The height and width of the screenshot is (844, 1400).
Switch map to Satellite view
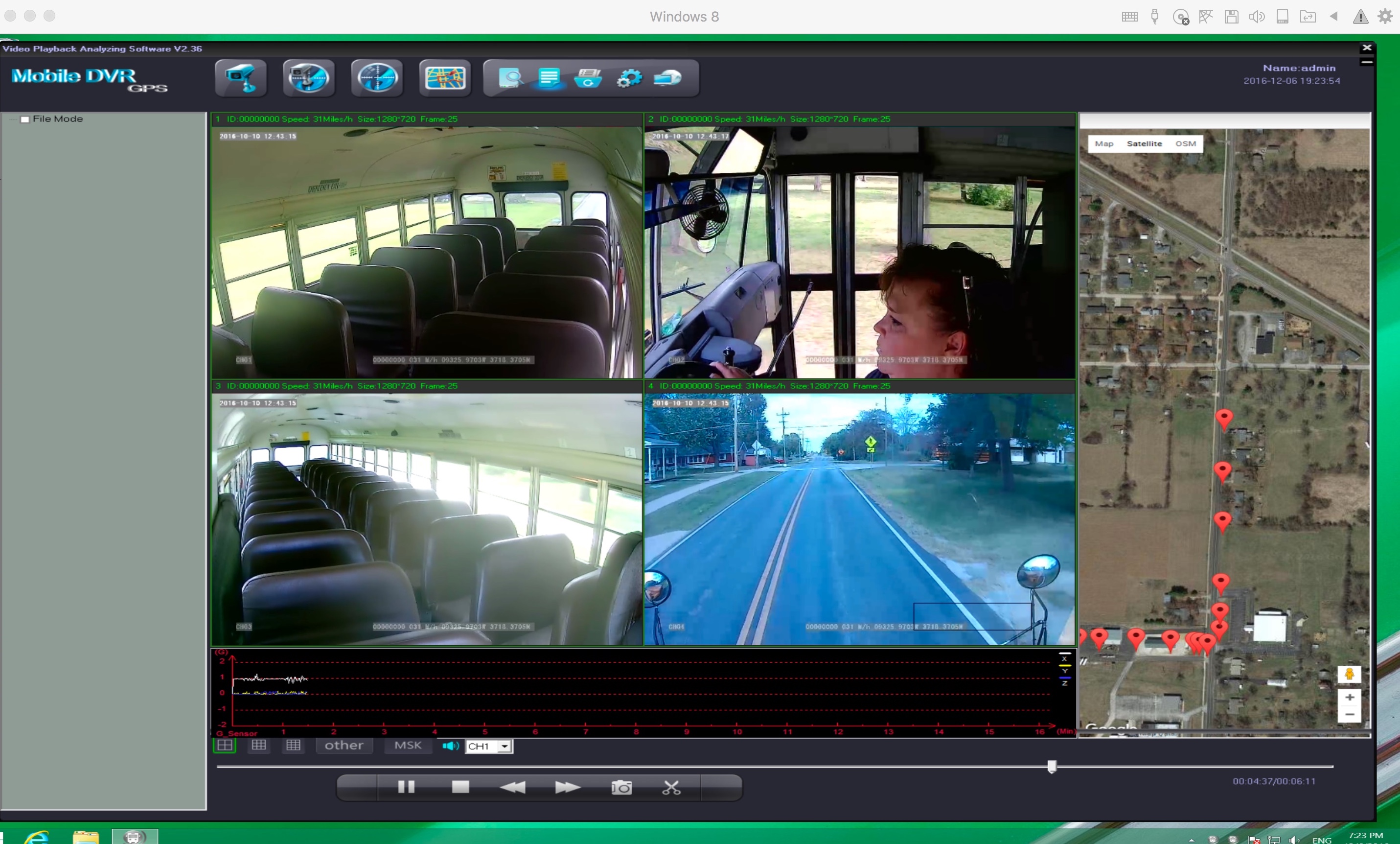[1144, 144]
